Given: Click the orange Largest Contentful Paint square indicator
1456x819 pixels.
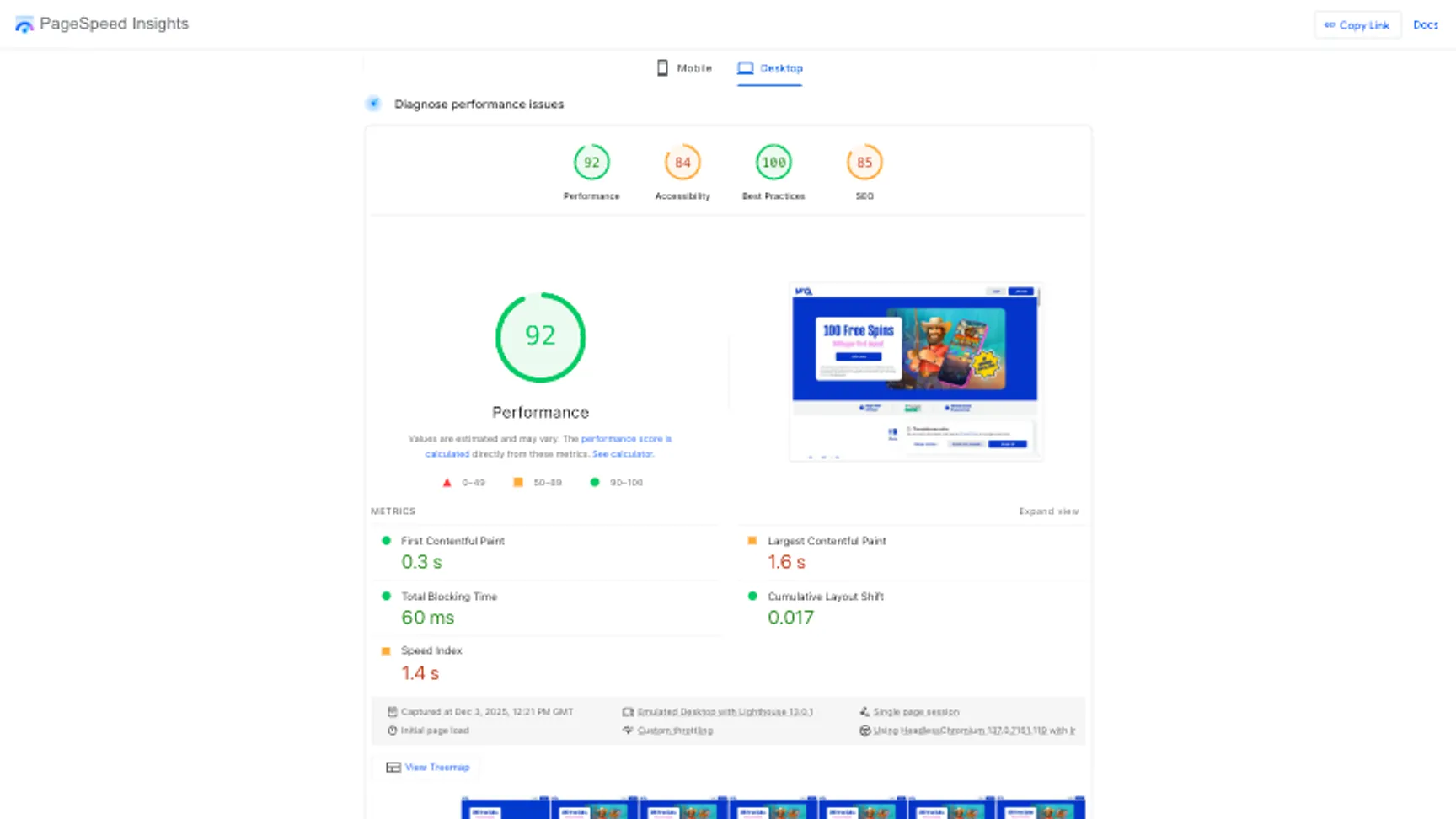Looking at the screenshot, I should coord(752,540).
